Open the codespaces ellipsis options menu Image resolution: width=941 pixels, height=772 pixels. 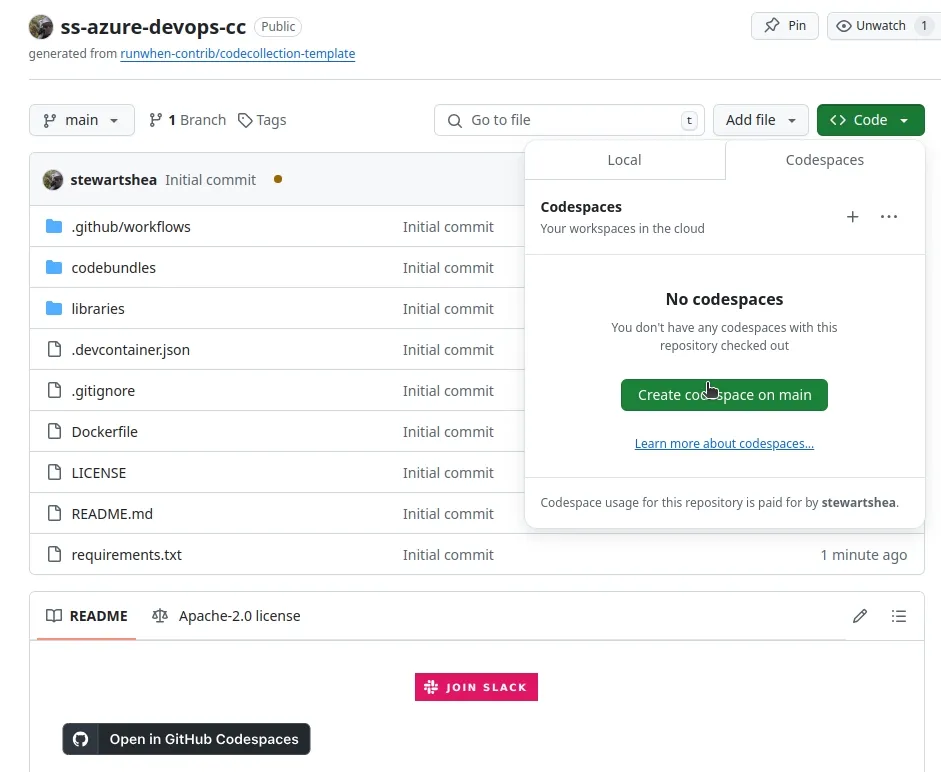[888, 216]
